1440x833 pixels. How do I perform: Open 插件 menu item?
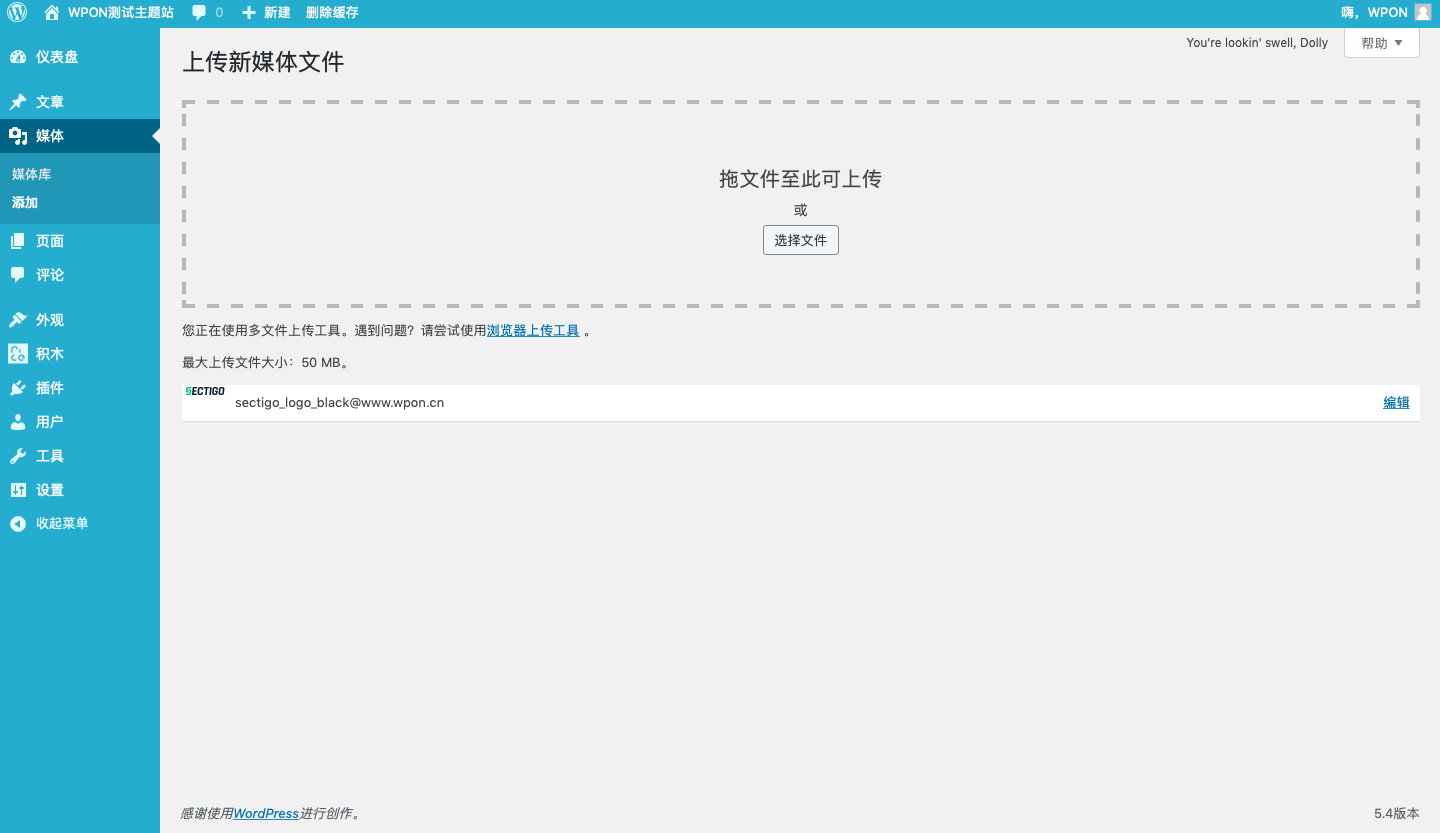[80, 388]
